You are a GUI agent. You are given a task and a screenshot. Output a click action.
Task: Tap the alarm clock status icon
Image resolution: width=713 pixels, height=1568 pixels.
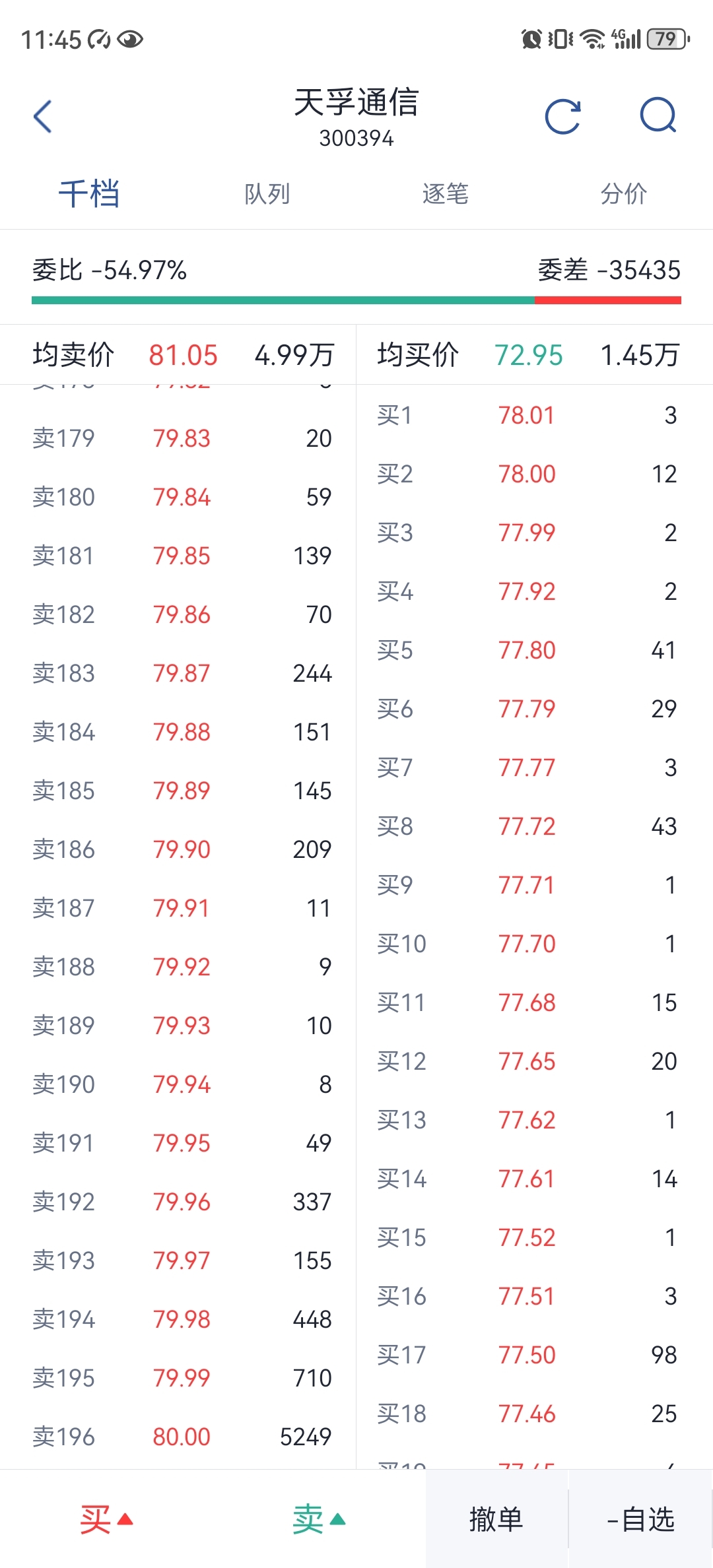coord(531,40)
